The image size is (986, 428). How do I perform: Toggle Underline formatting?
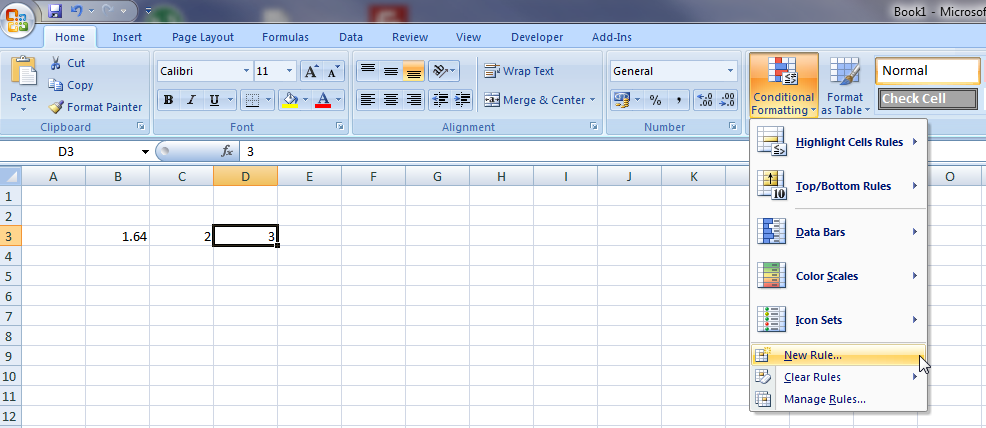pos(213,100)
